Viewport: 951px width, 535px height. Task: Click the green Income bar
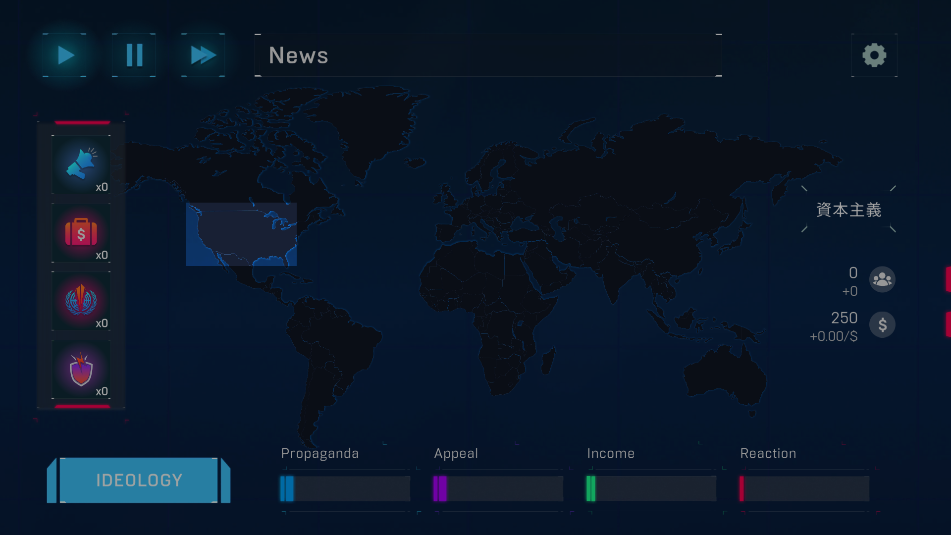[x=651, y=488]
